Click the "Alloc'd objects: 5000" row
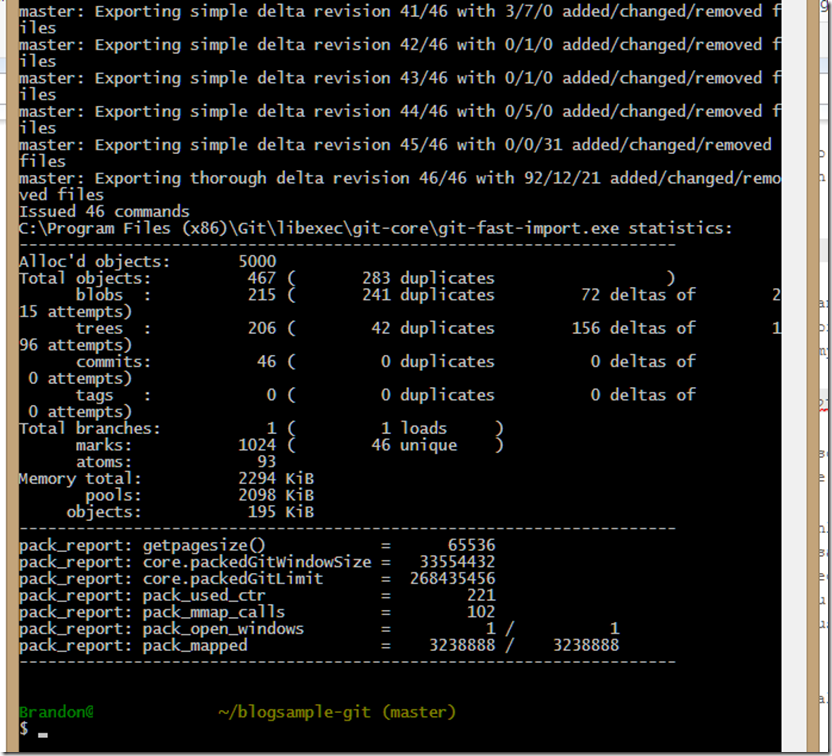Image resolution: width=832 pixels, height=756 pixels. [148, 262]
